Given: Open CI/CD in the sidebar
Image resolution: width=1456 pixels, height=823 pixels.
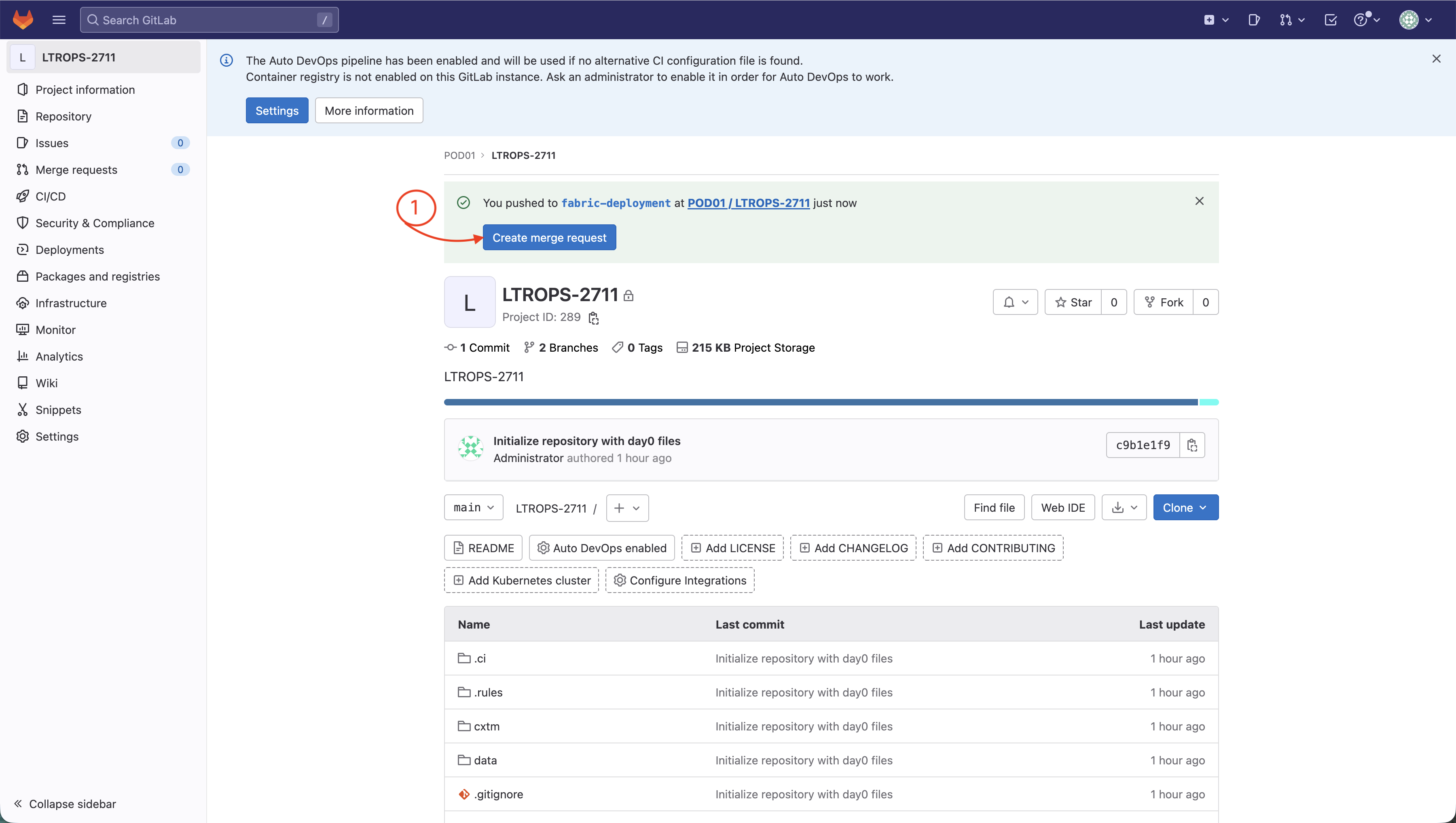Looking at the screenshot, I should (50, 196).
